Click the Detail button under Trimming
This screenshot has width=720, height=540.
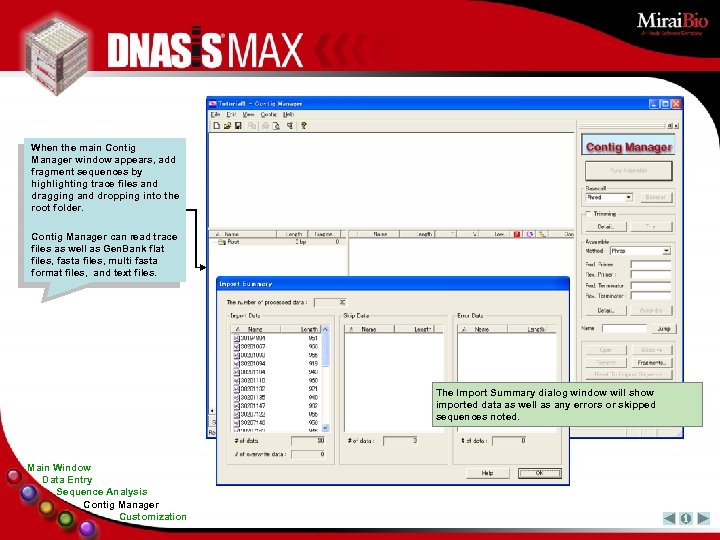pos(606,227)
